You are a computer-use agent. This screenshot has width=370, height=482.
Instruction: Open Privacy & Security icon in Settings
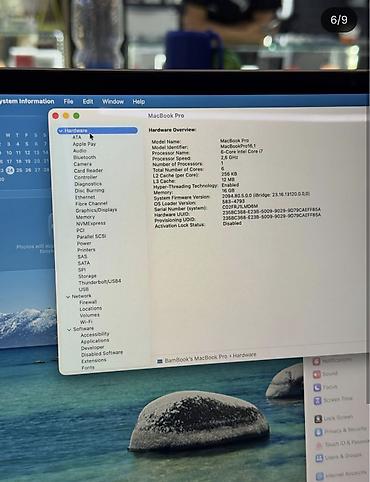pos(319,432)
